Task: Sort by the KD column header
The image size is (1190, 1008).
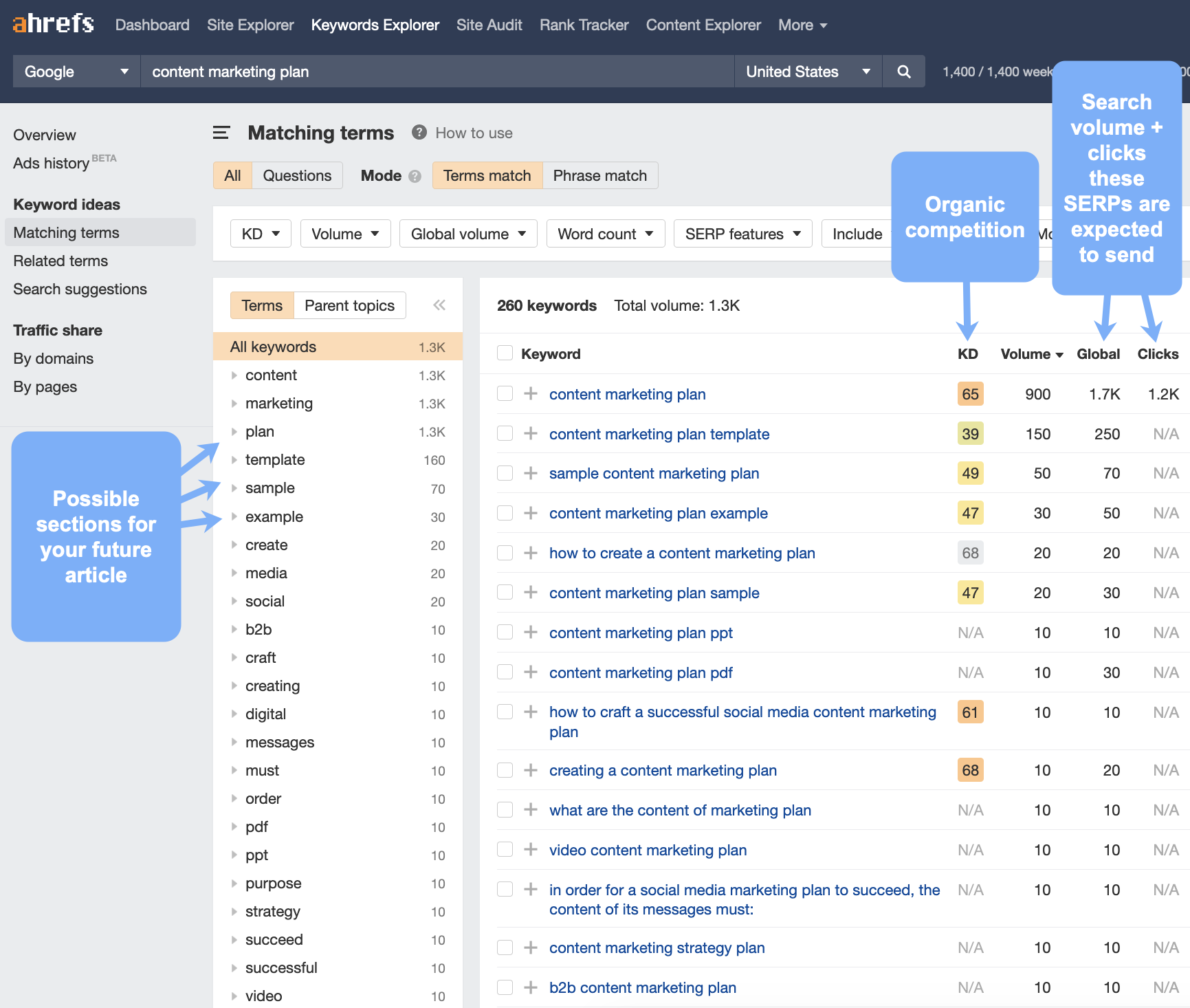Action: (x=967, y=353)
